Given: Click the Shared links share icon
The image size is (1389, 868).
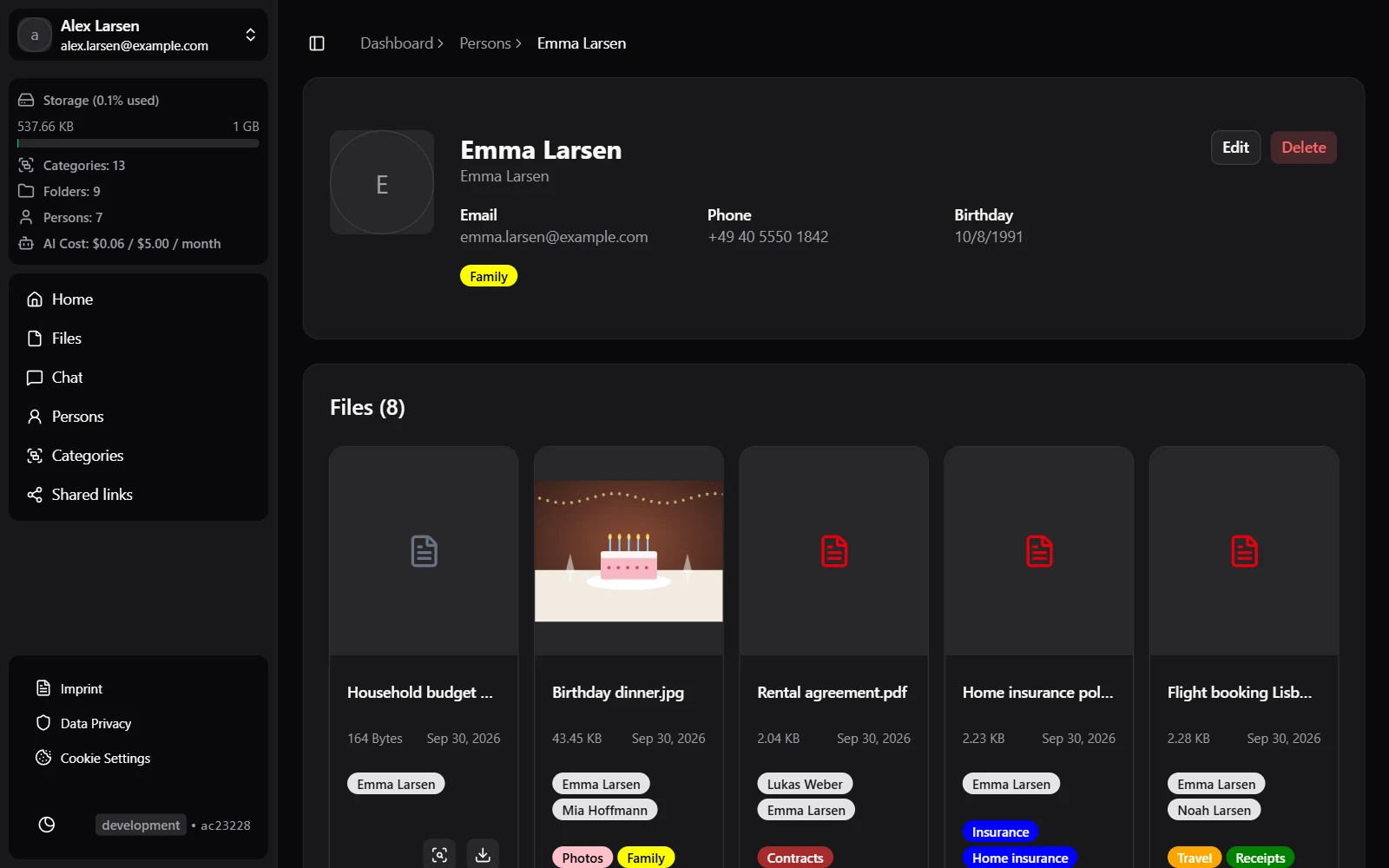Looking at the screenshot, I should [35, 495].
